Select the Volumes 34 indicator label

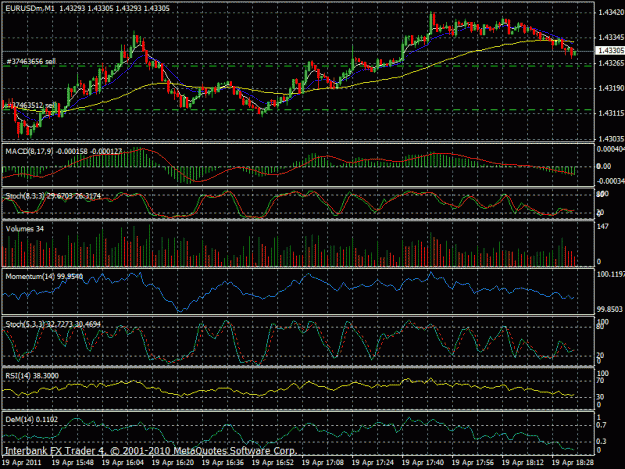tap(25, 229)
